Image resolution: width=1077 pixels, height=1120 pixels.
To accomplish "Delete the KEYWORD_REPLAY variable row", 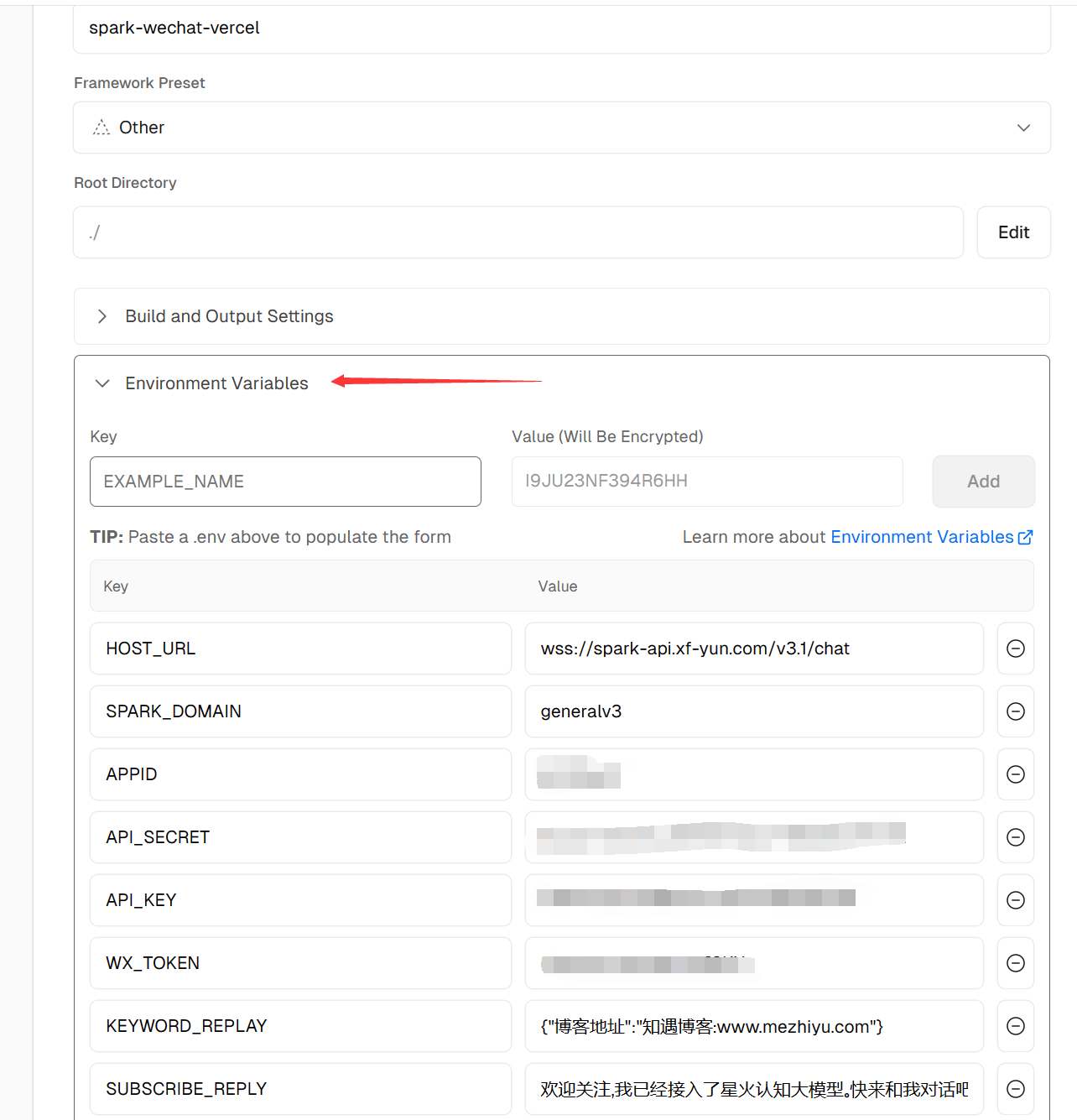I will 1015,1026.
